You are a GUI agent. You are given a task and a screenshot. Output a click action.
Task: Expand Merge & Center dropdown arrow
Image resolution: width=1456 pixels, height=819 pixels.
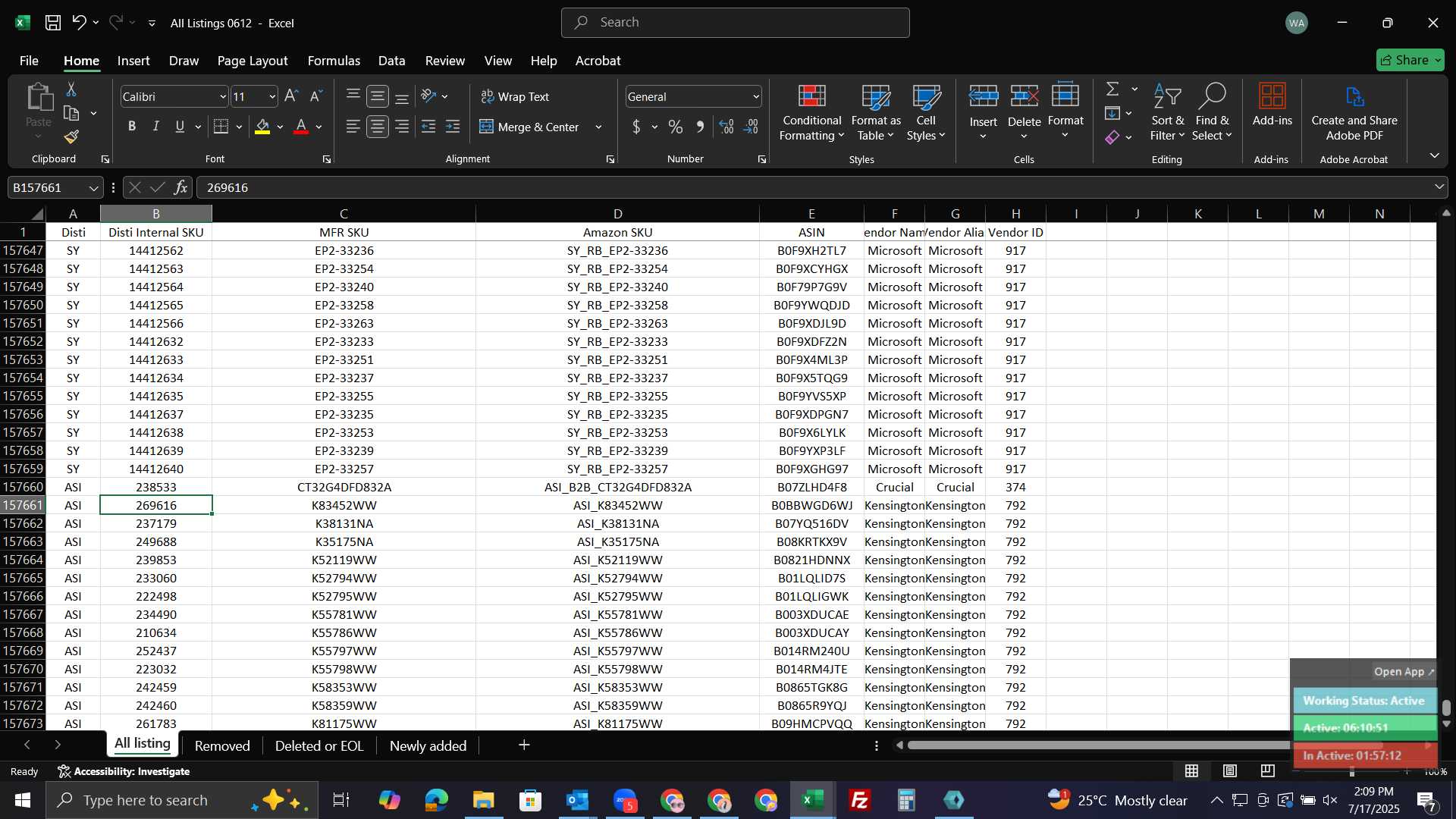pyautogui.click(x=599, y=127)
